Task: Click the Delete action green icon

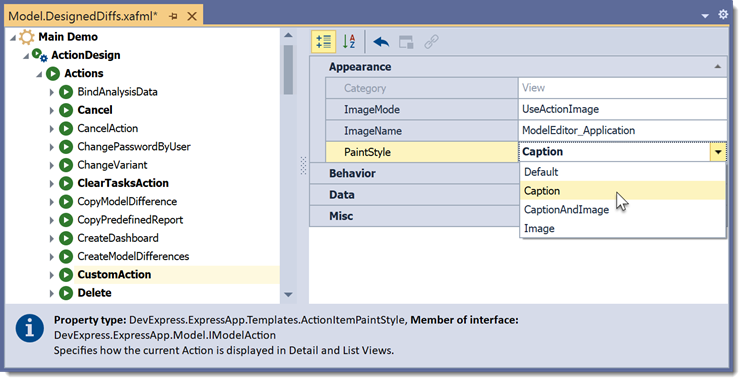Action: tap(66, 293)
